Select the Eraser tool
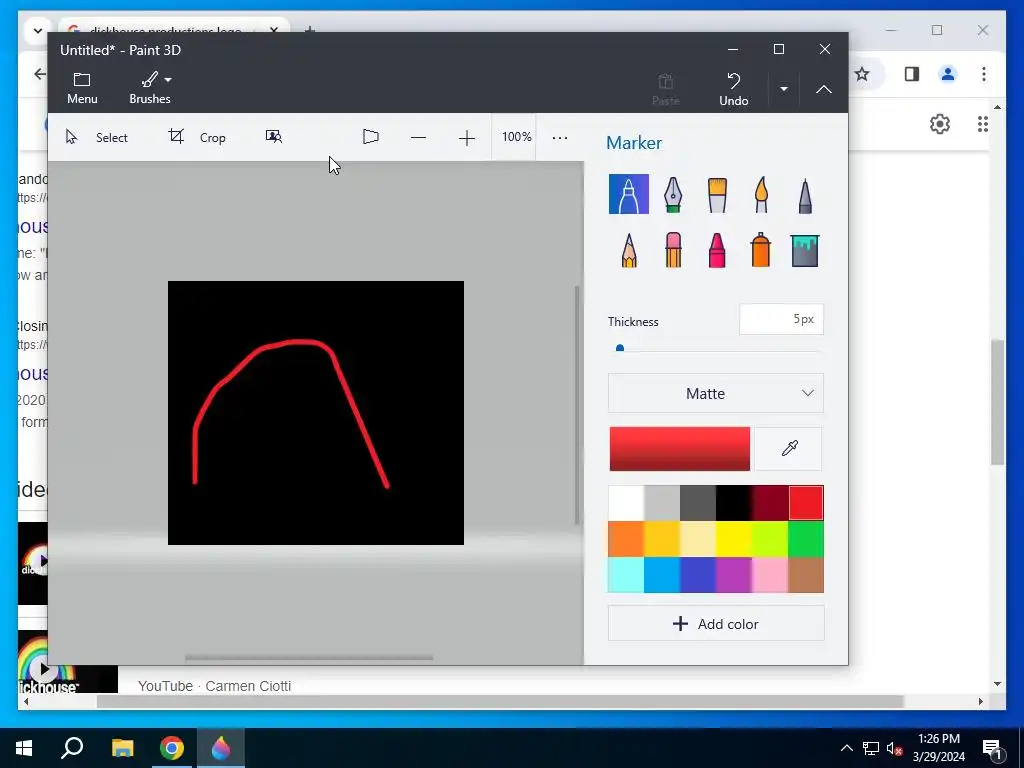The image size is (1024, 768). point(673,250)
